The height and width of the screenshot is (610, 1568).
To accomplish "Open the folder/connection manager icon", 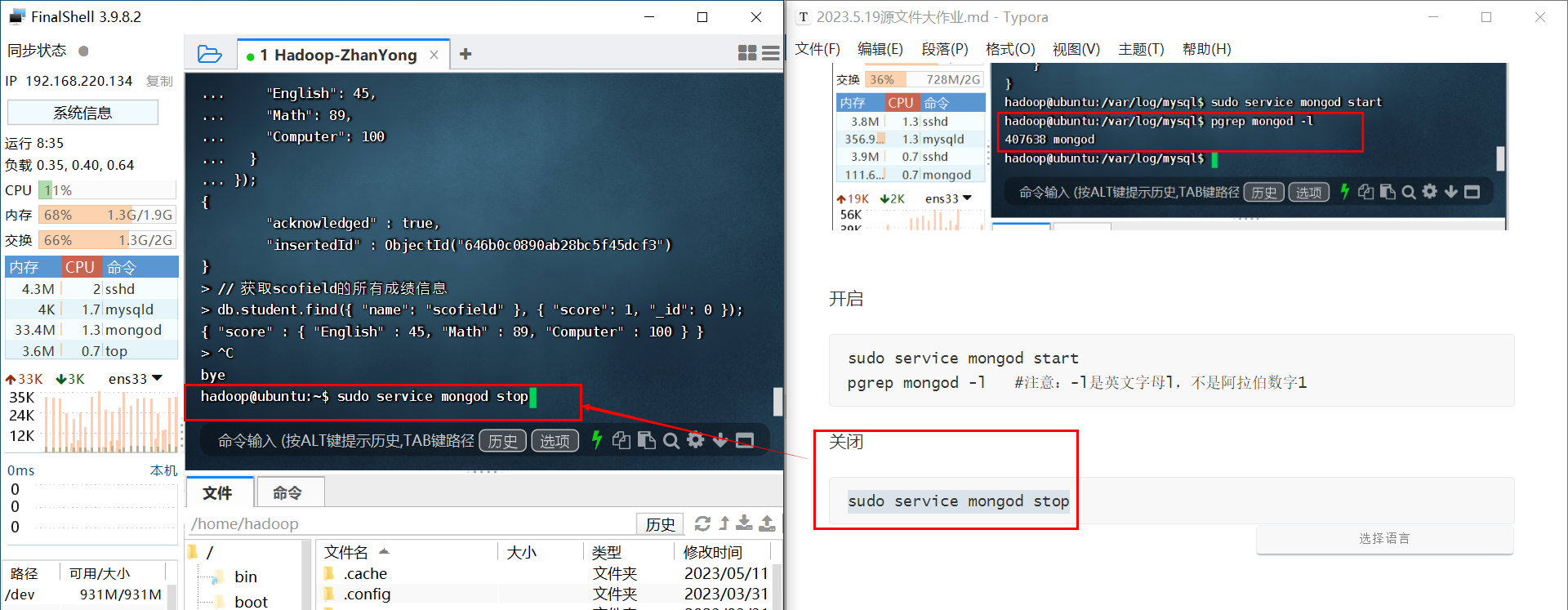I will 210,54.
